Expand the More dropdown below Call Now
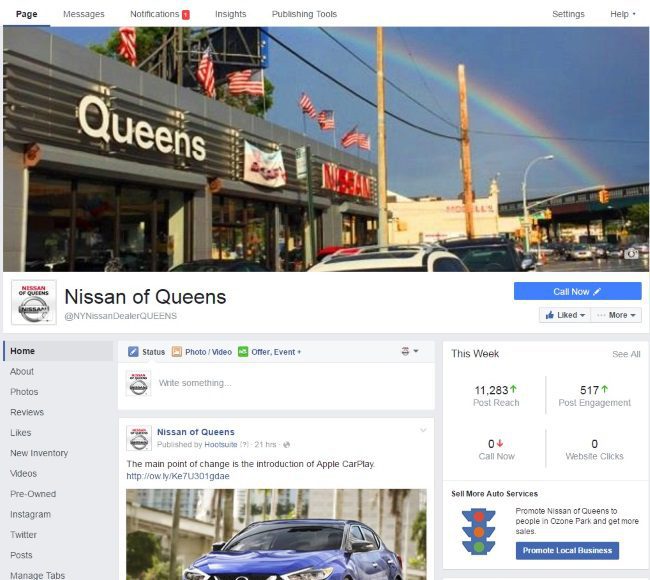 [x=616, y=315]
